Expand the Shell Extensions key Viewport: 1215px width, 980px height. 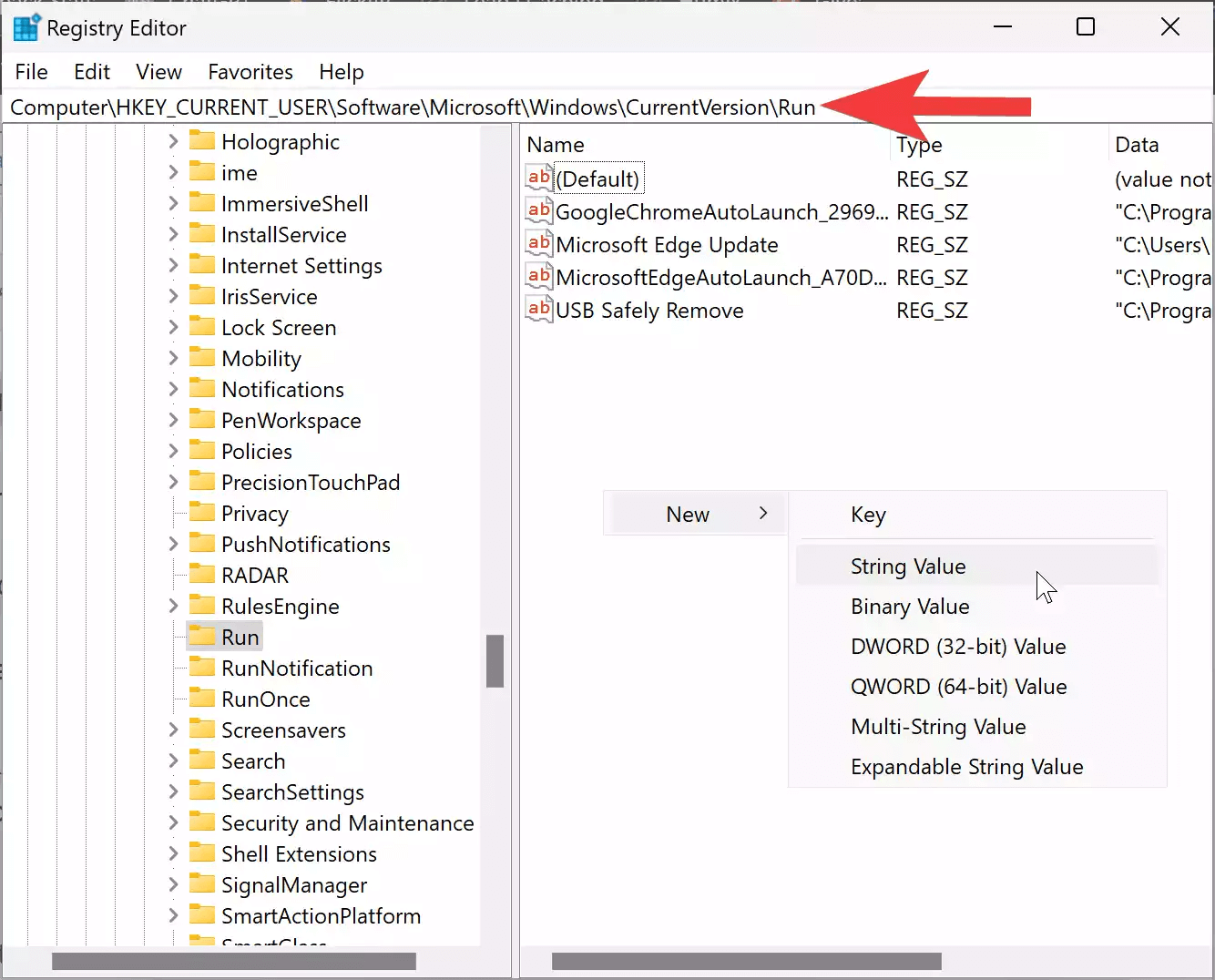tap(173, 853)
